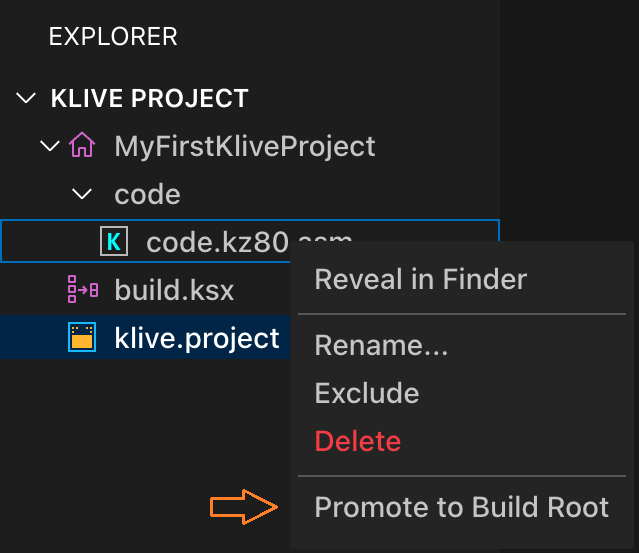Select the klive.project file name
639x553 pixels.
pos(197,338)
